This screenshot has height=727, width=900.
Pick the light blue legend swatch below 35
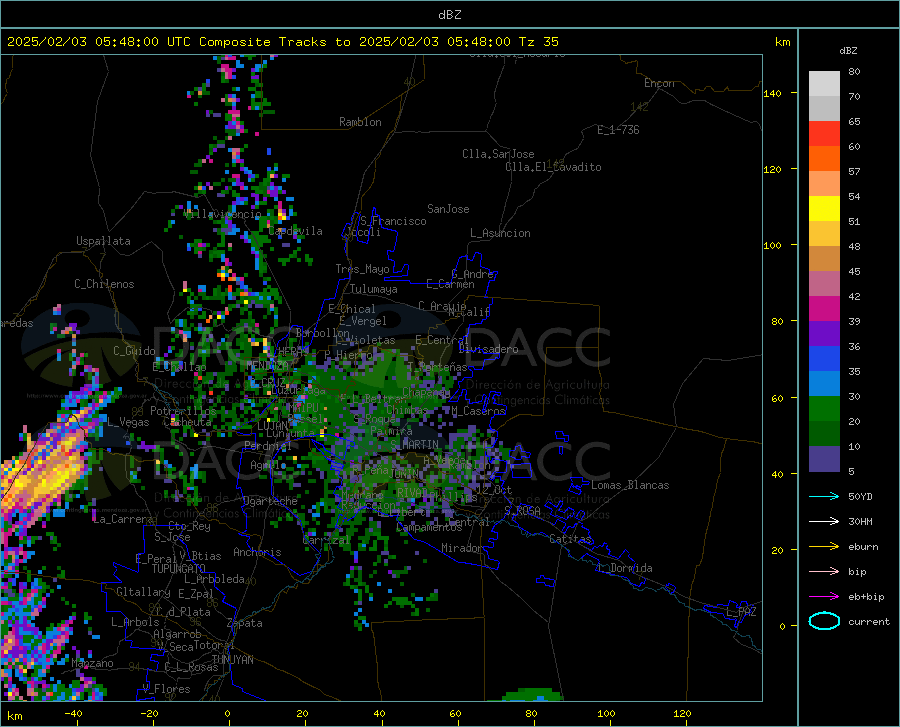(824, 384)
